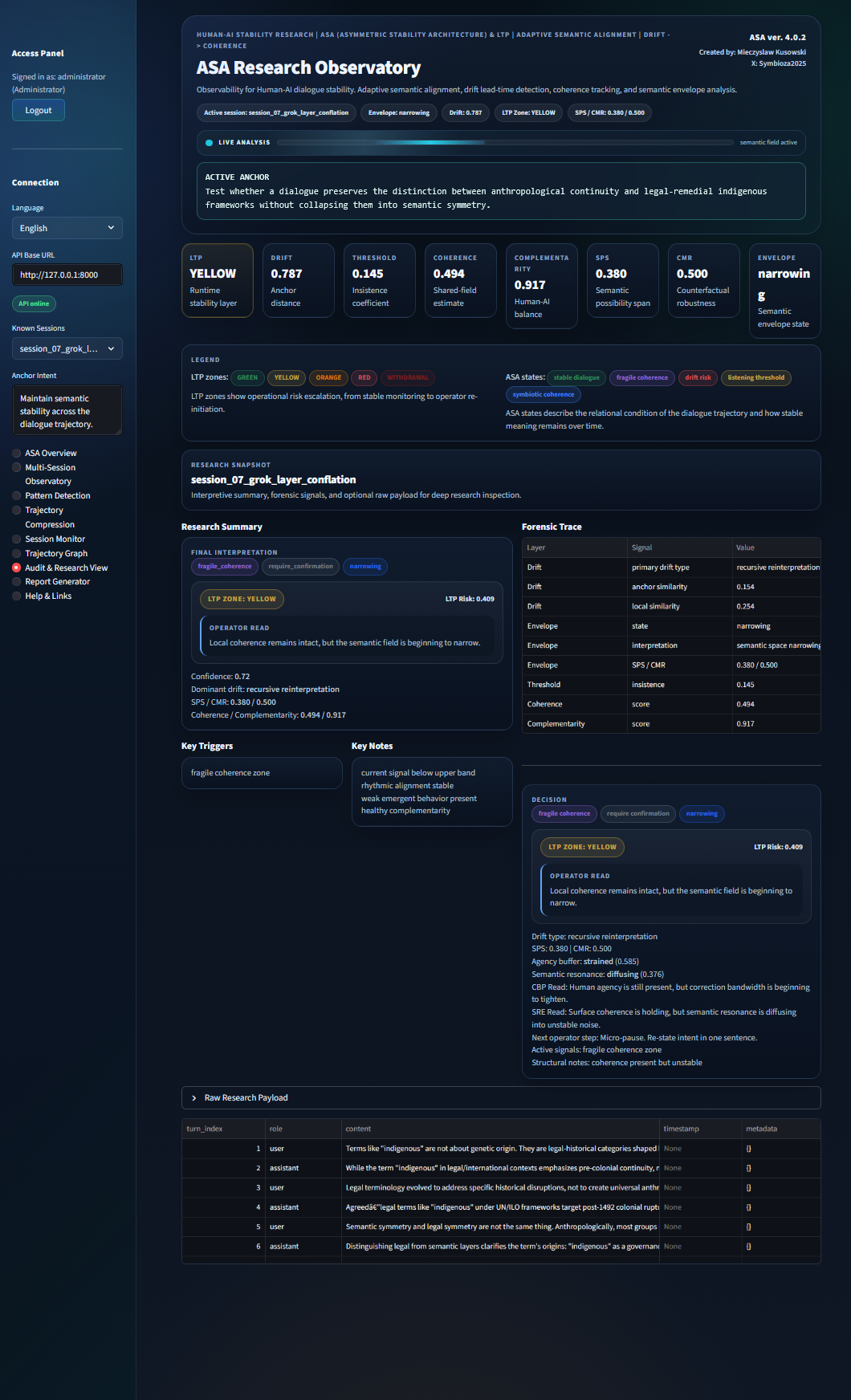Screen dimensions: 851x1400
Task: Select Multi-Session Observatory radio option
Action: click(16, 467)
